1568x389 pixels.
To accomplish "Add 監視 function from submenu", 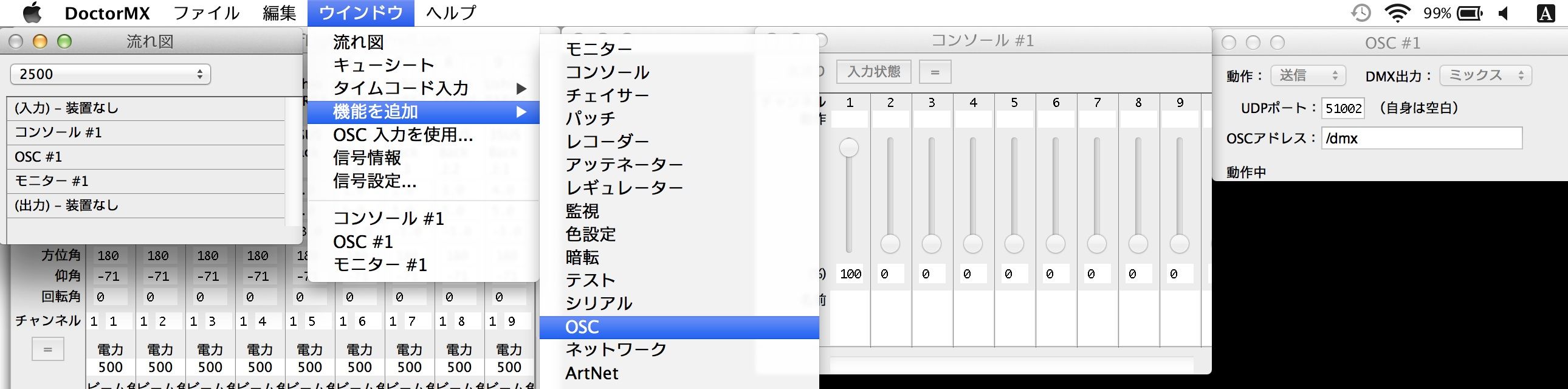I will coord(679,211).
